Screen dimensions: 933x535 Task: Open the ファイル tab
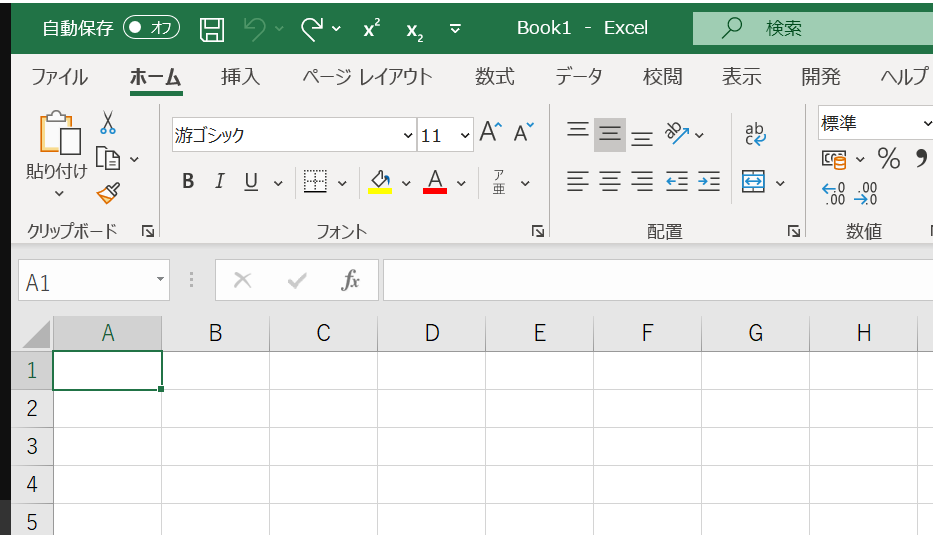click(59, 77)
